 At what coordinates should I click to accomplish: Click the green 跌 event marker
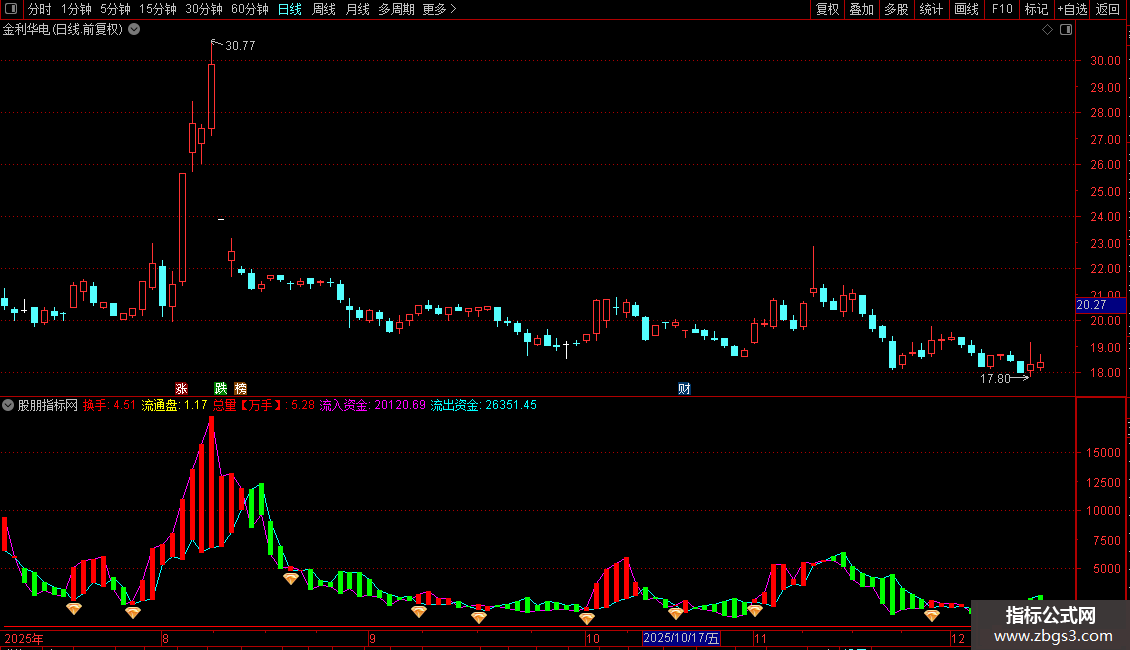[221, 388]
